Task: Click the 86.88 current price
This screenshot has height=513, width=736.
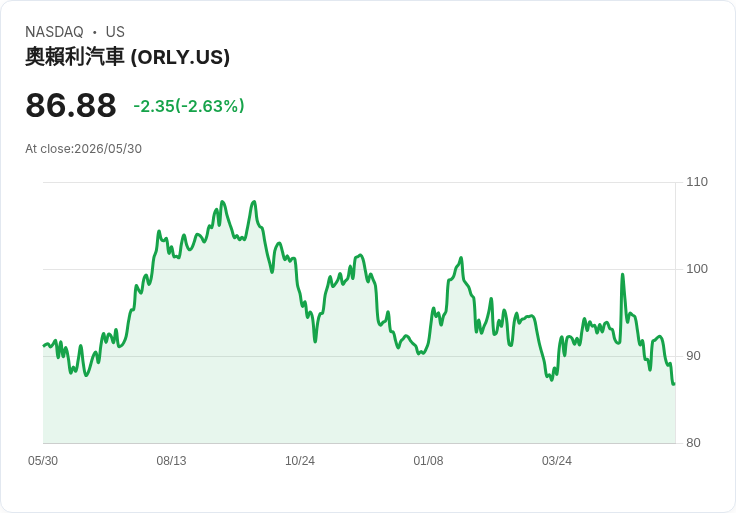Action: coord(71,105)
